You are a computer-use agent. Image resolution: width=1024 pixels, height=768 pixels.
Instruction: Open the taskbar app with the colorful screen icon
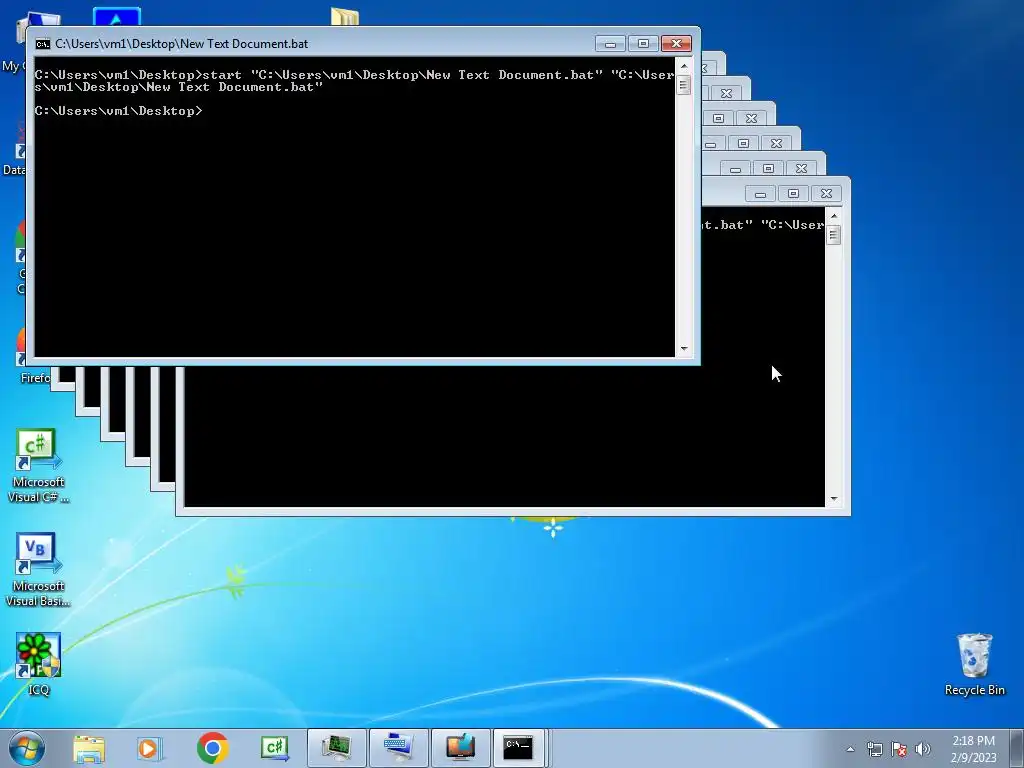(460, 748)
